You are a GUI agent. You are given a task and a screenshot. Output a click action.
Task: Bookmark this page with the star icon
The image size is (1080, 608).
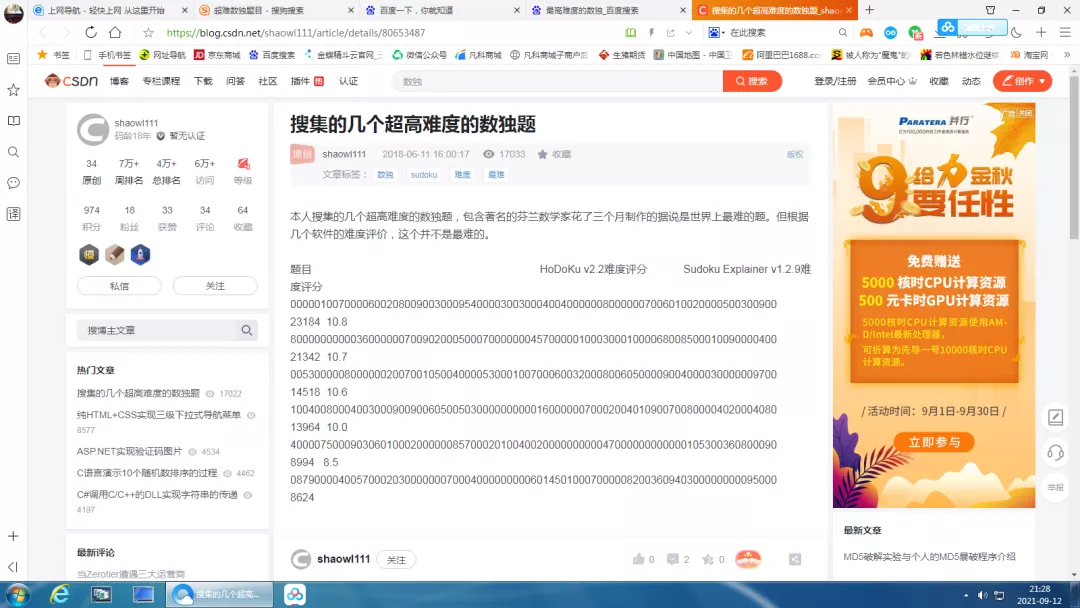[148, 32]
